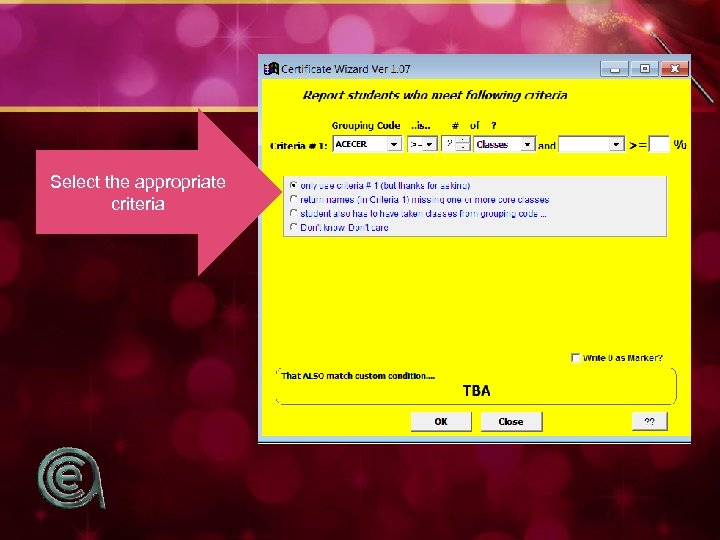Screen dimensions: 720x540
Task: Select 'return names missing core classes' radio option
Action: pyautogui.click(x=293, y=199)
